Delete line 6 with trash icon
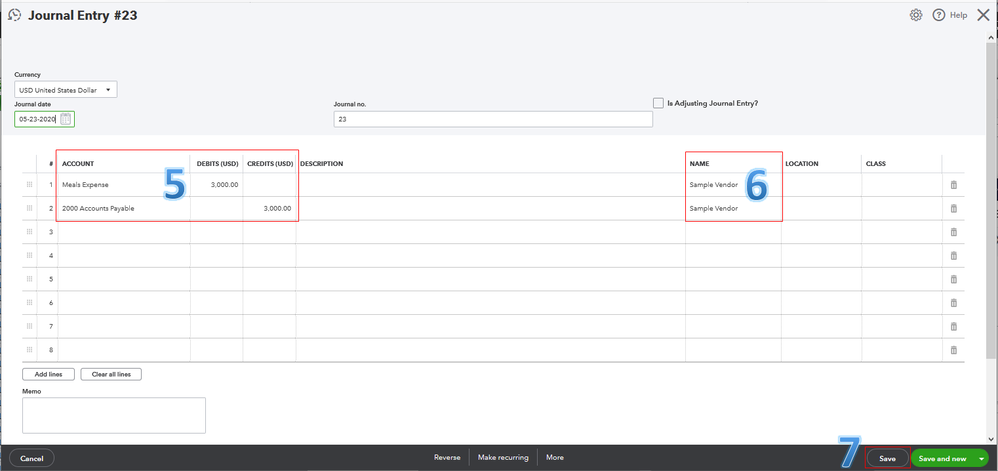This screenshot has height=471, width=998. 953,302
